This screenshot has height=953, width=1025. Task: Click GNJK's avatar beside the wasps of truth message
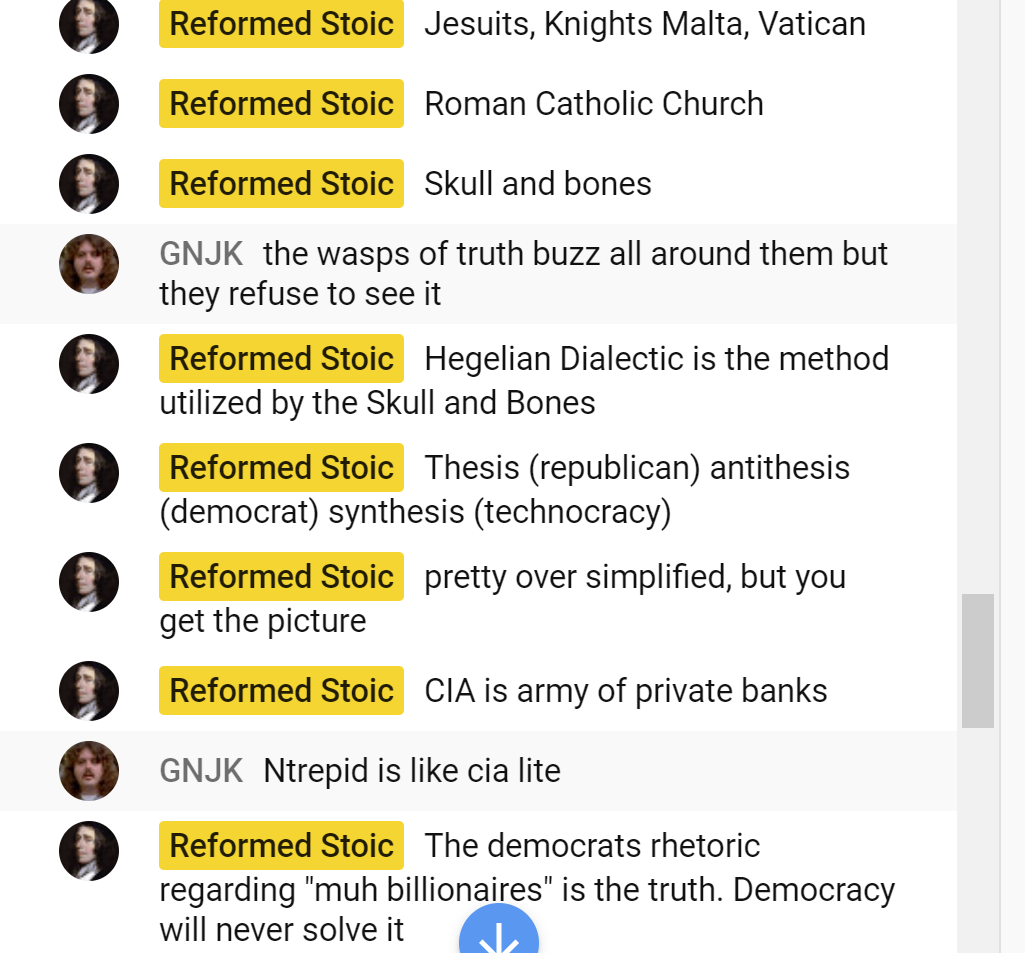[89, 264]
